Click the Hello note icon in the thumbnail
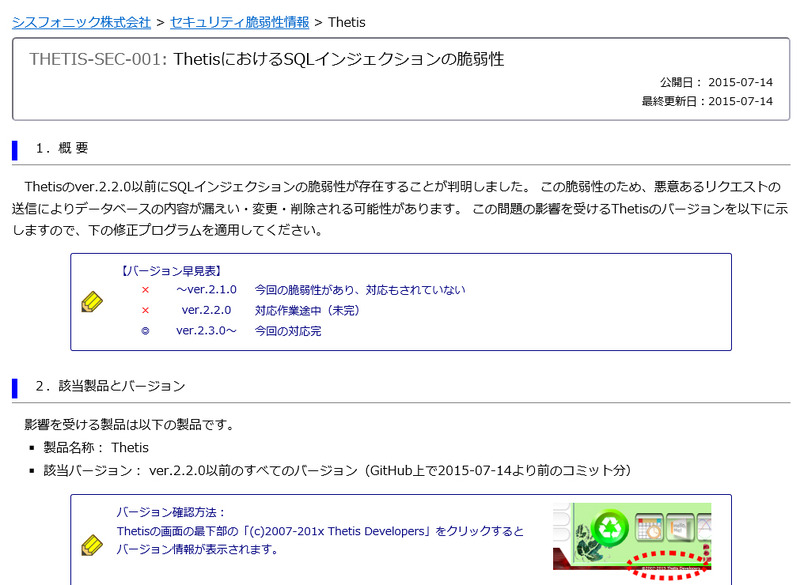Screen dimensions: 800x585 [681, 525]
